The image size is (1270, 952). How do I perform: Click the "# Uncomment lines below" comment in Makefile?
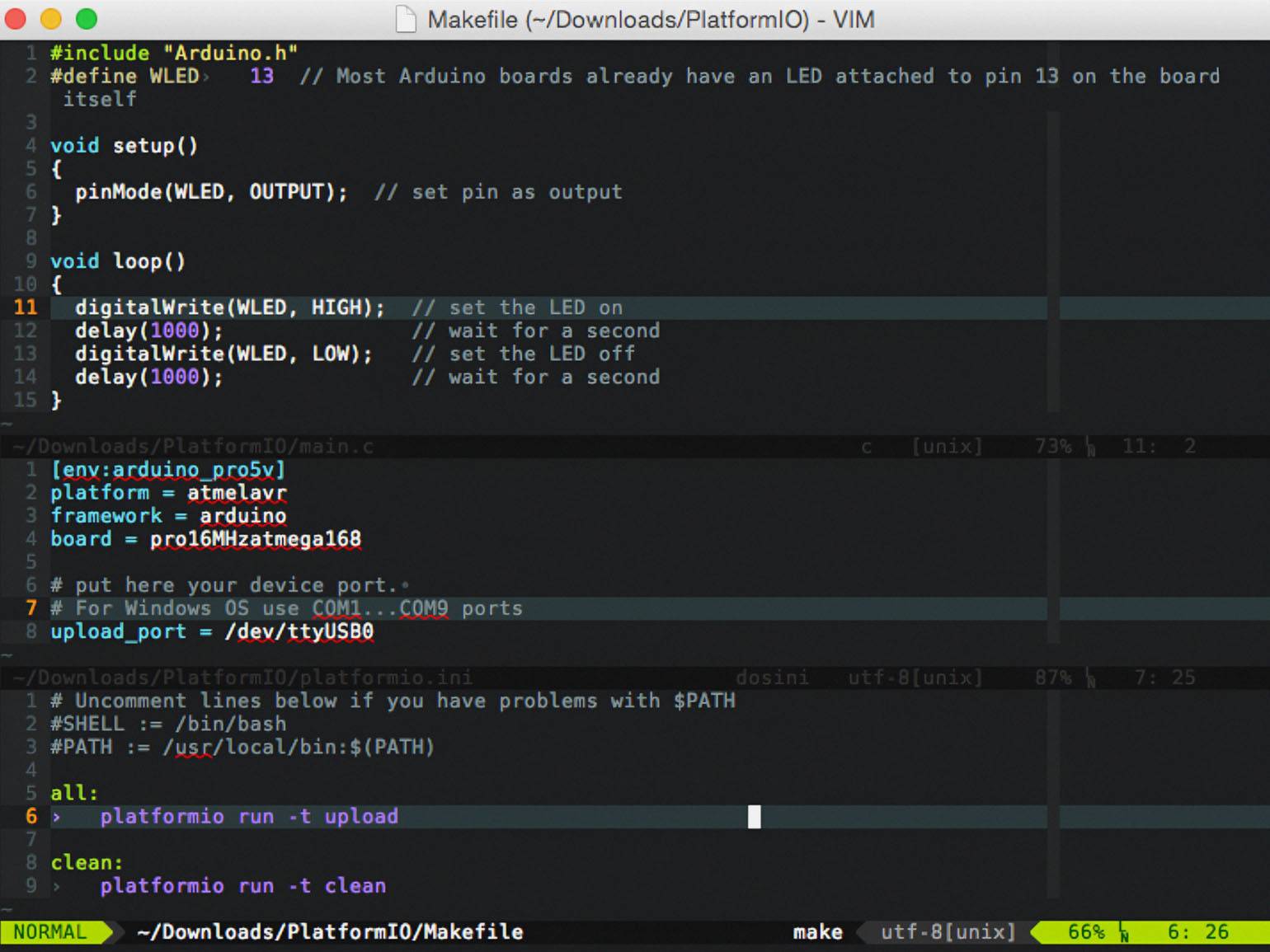tap(393, 701)
